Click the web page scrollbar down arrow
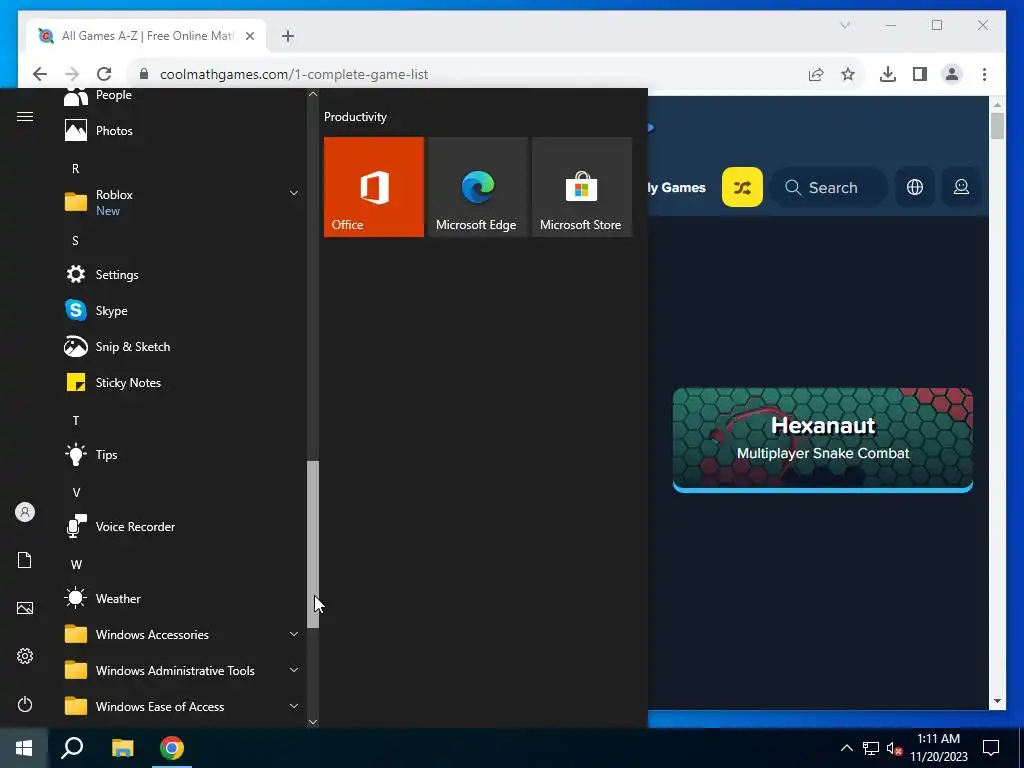 click(x=997, y=701)
